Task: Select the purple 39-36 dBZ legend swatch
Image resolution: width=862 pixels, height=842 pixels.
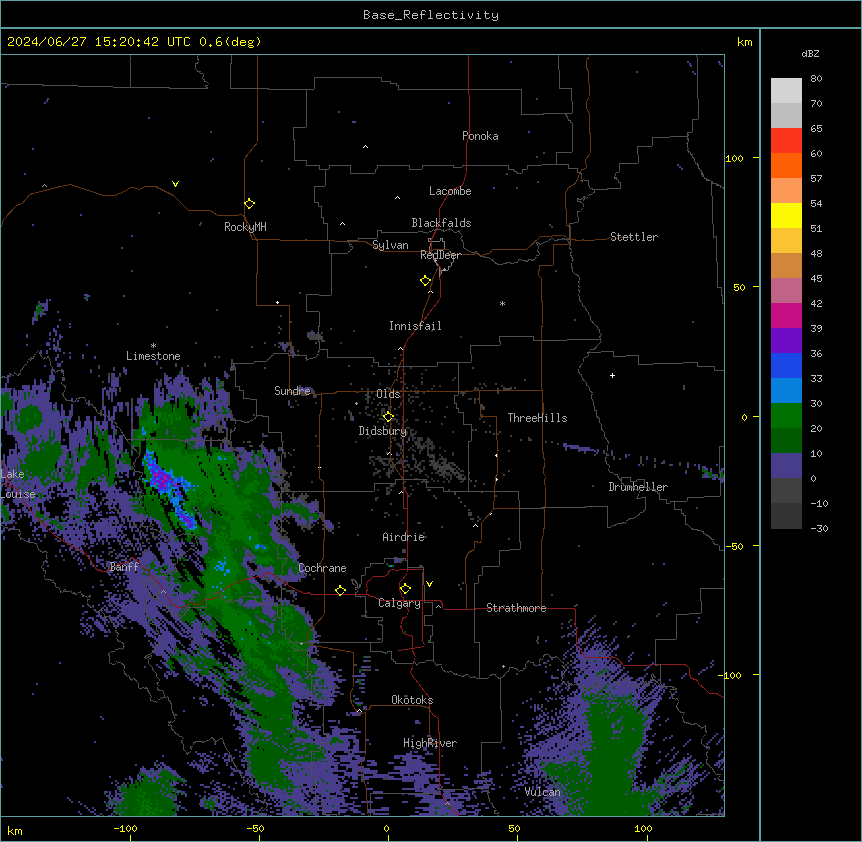Action: coord(786,341)
